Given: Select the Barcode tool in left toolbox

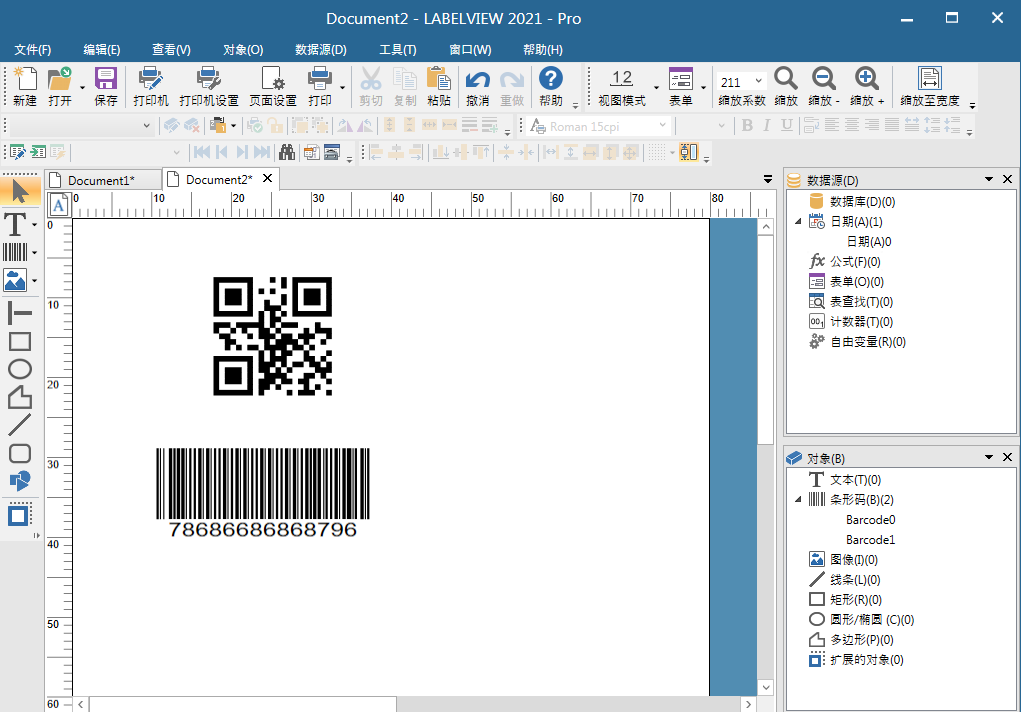Looking at the screenshot, I should (16, 252).
